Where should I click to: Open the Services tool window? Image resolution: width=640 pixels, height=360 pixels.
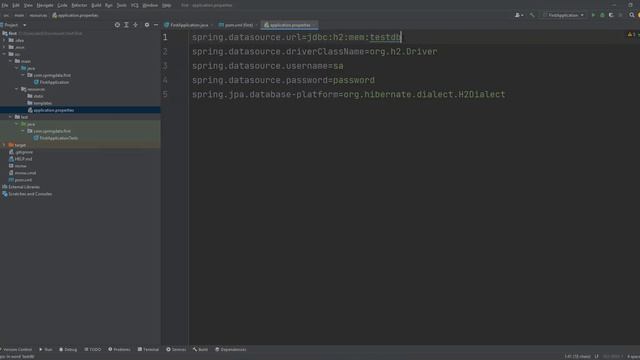pyautogui.click(x=176, y=349)
